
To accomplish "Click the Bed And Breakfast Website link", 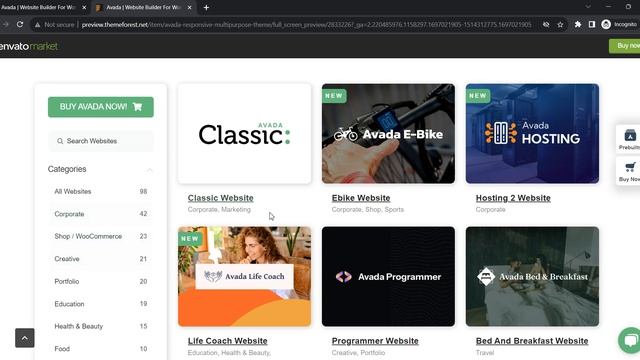I will pyautogui.click(x=532, y=341).
